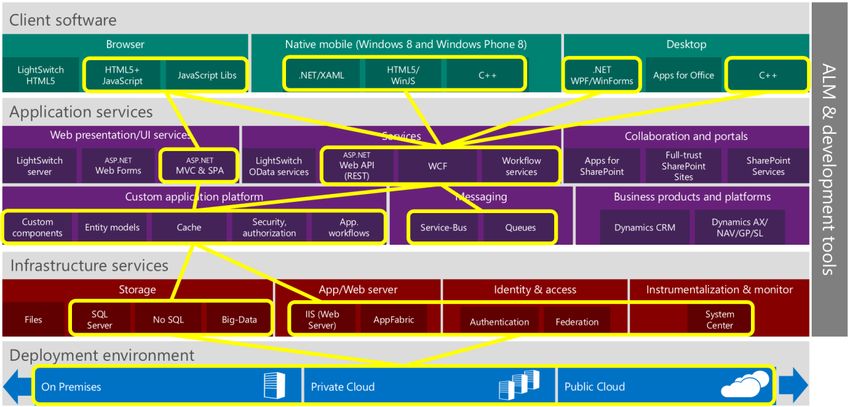The width and height of the screenshot is (850, 407).
Task: Click the Client software section title
Action: coord(63,21)
